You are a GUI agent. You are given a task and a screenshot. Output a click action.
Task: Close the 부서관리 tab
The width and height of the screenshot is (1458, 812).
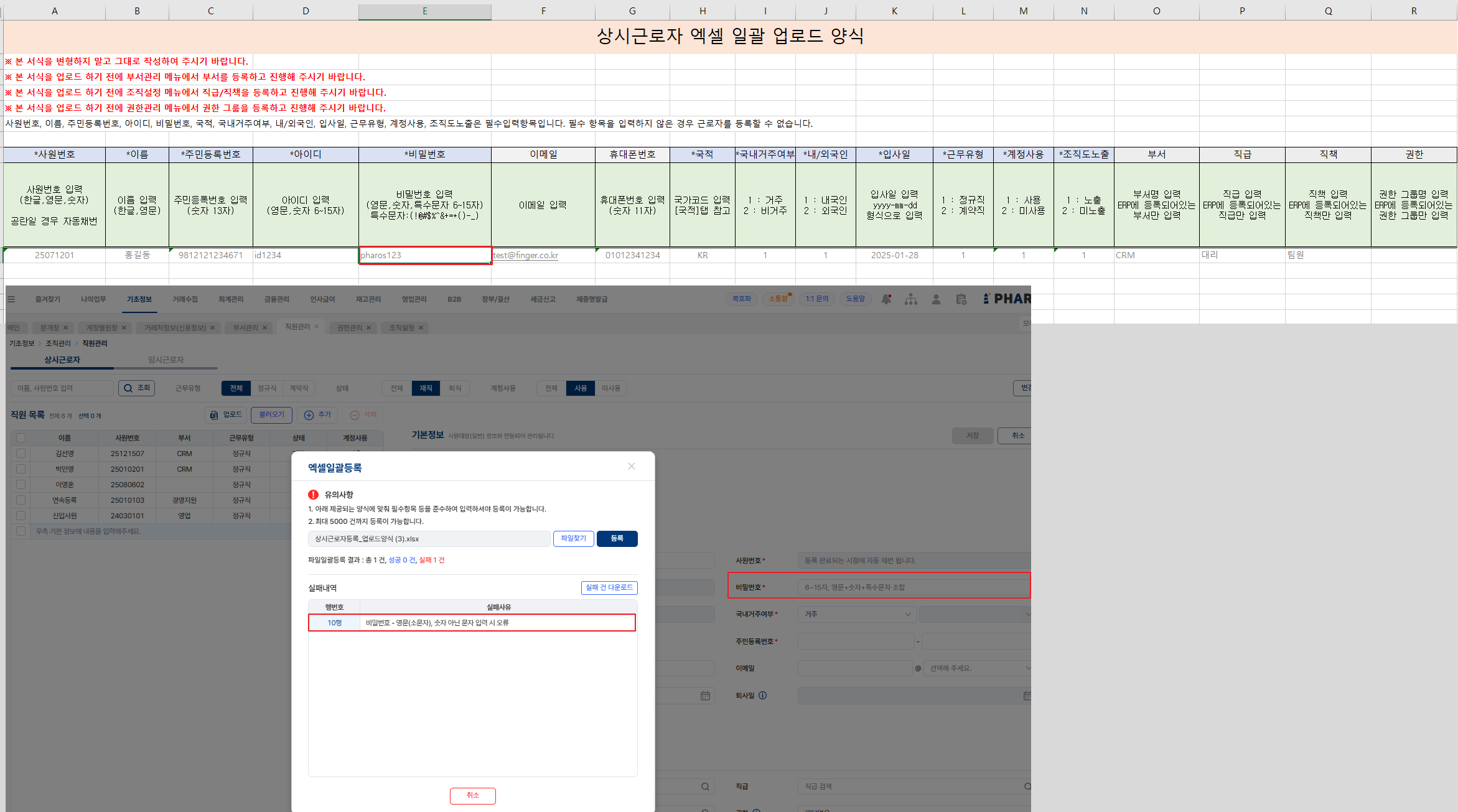point(264,328)
